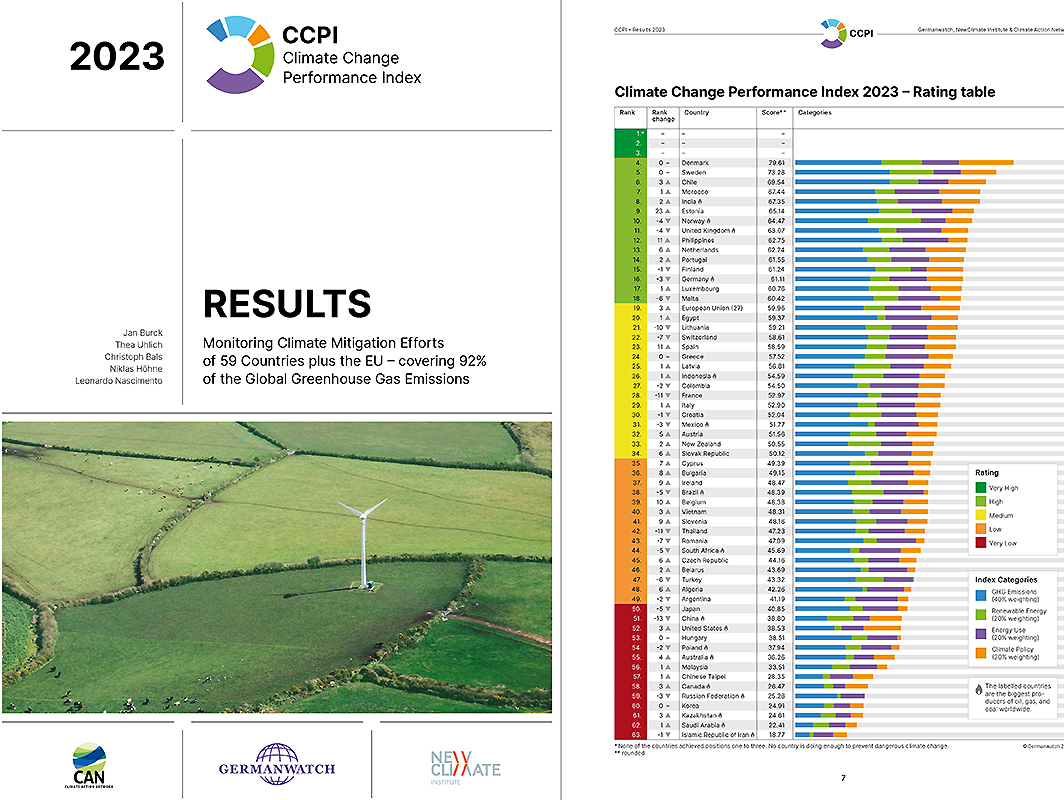1064x800 pixels.
Task: Click author name Jan Burck
Action: click(144, 331)
